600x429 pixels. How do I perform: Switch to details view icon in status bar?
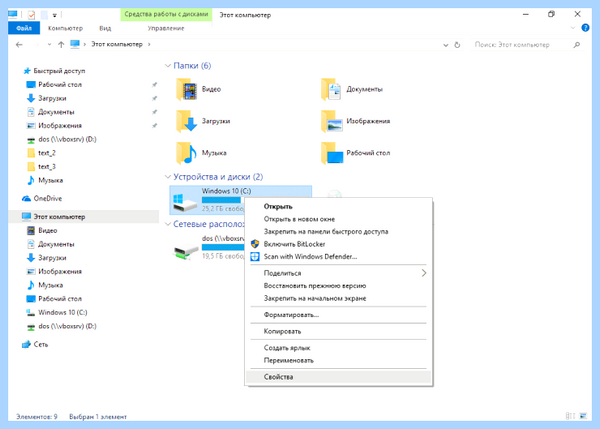(x=570, y=416)
